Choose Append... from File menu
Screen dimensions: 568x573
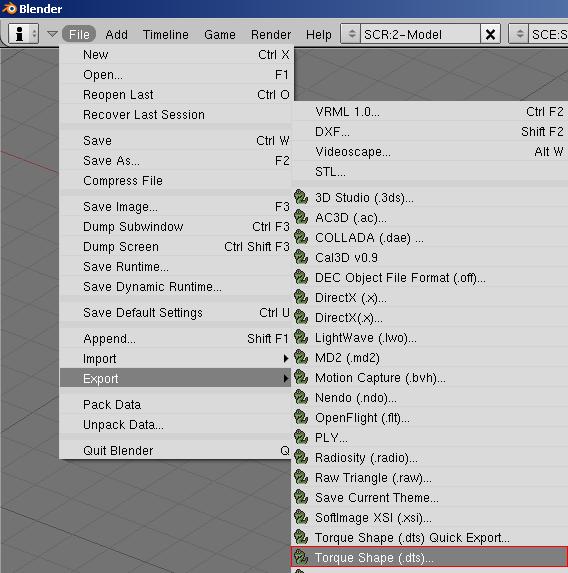175,338
